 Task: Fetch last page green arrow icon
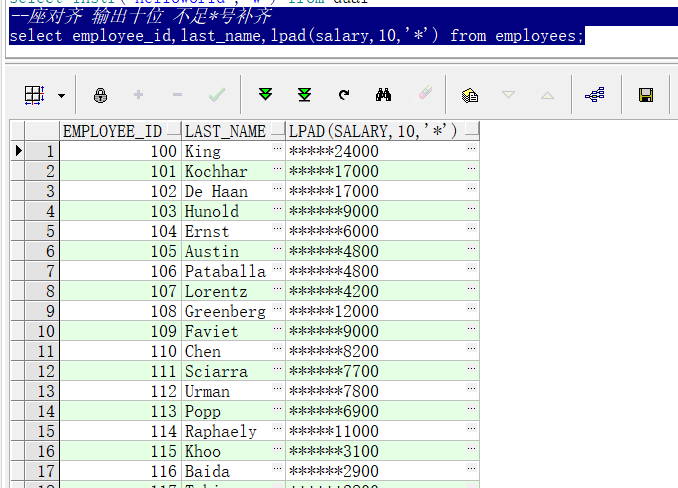point(304,94)
